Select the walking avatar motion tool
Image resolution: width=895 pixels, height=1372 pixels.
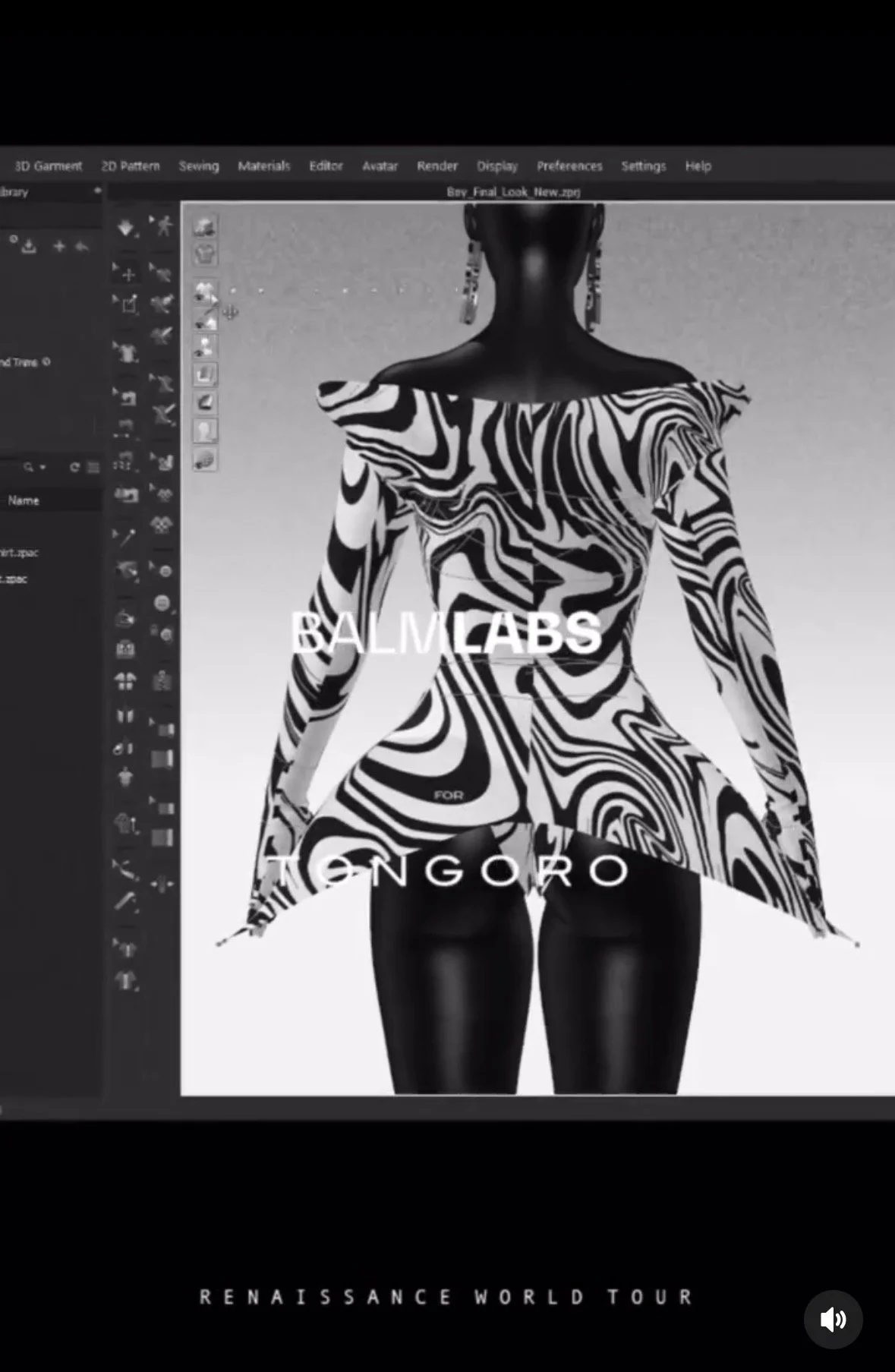[x=162, y=226]
